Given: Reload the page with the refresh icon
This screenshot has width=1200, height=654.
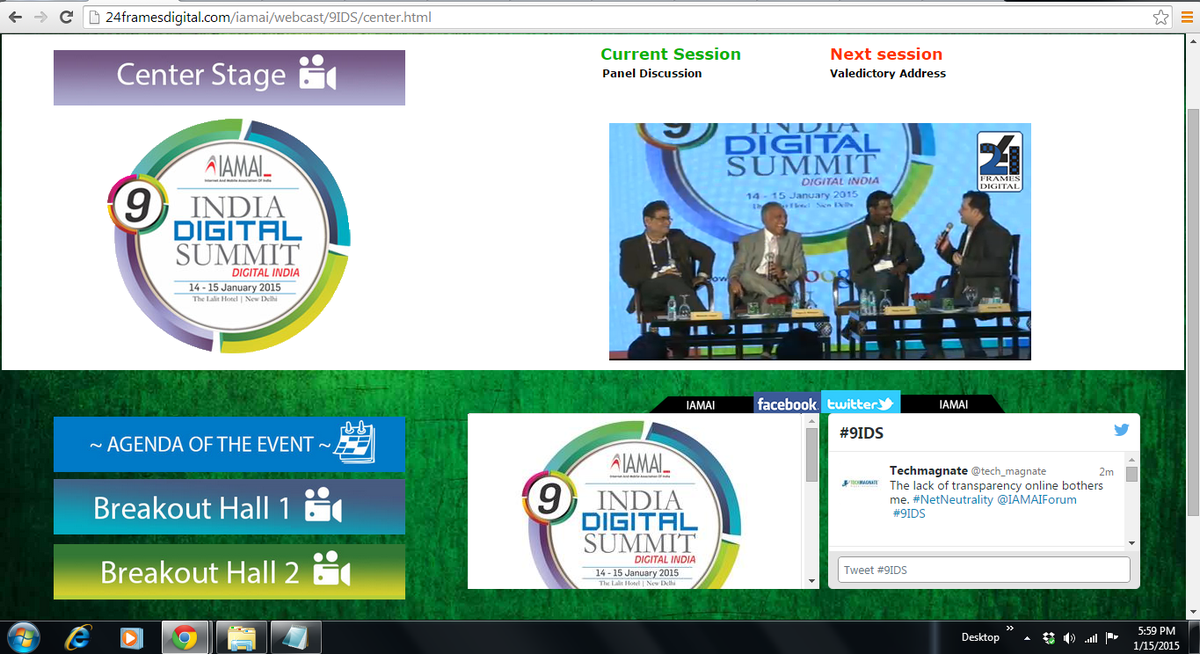Looking at the screenshot, I should 66,18.
